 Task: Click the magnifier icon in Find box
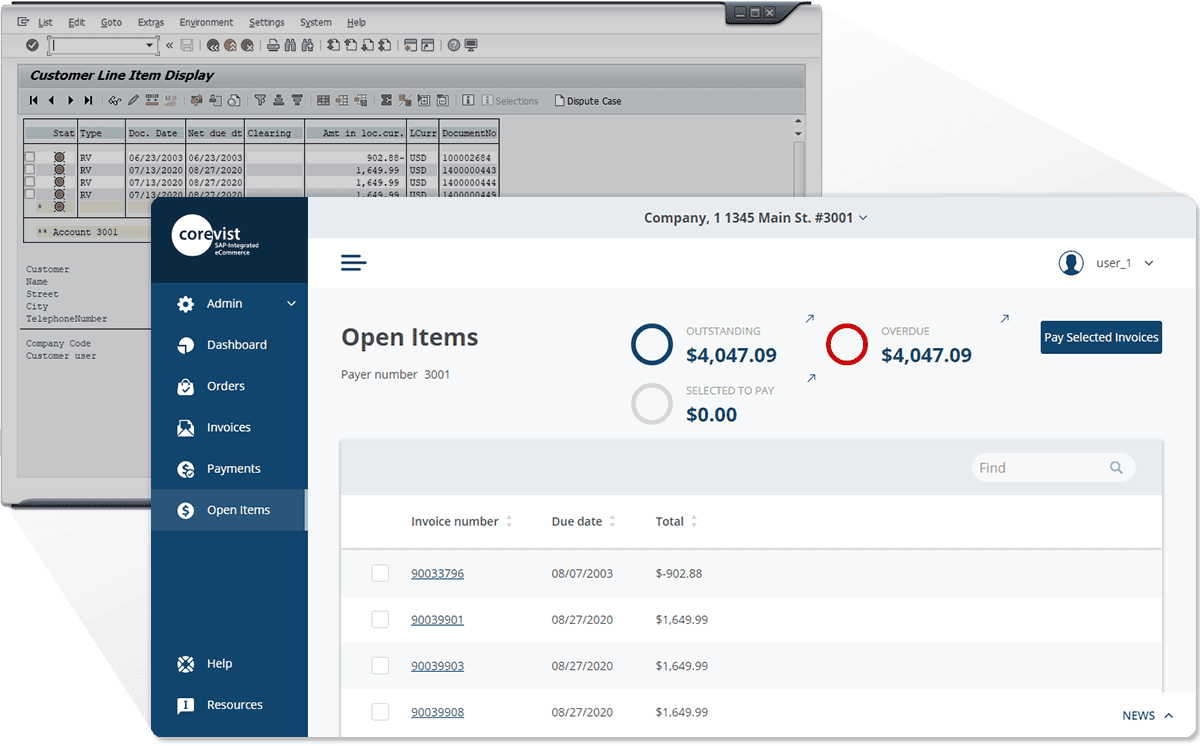(x=1116, y=467)
